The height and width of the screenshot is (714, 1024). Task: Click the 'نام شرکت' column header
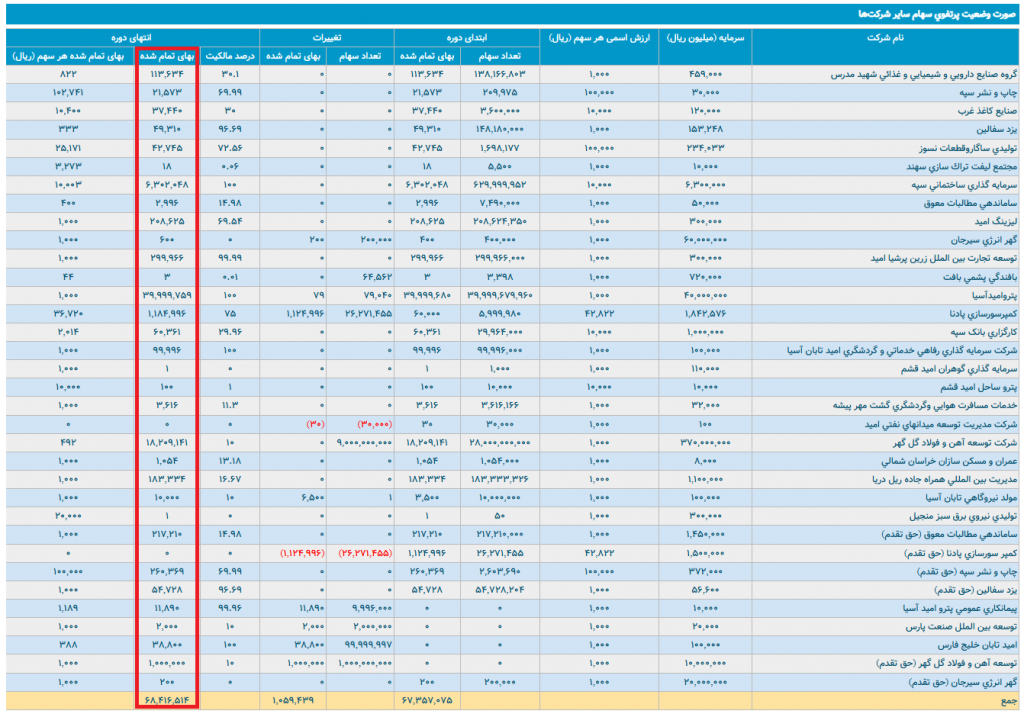pyautogui.click(x=885, y=38)
